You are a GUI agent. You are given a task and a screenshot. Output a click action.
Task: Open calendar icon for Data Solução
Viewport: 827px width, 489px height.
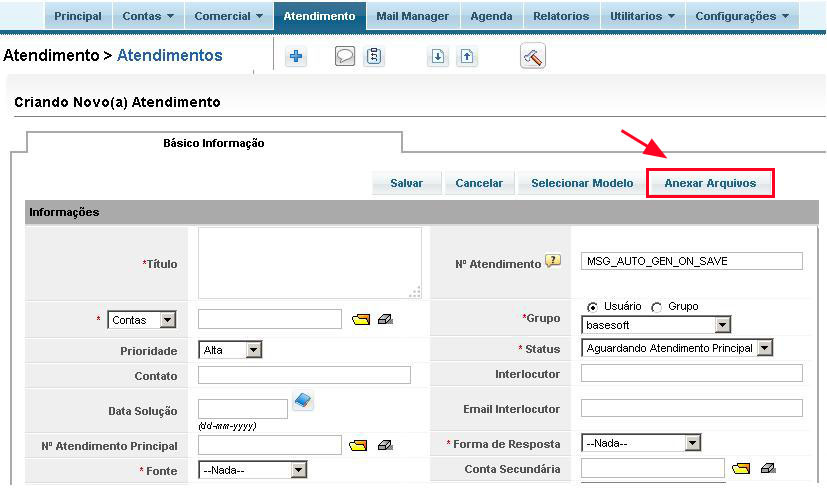(303, 401)
